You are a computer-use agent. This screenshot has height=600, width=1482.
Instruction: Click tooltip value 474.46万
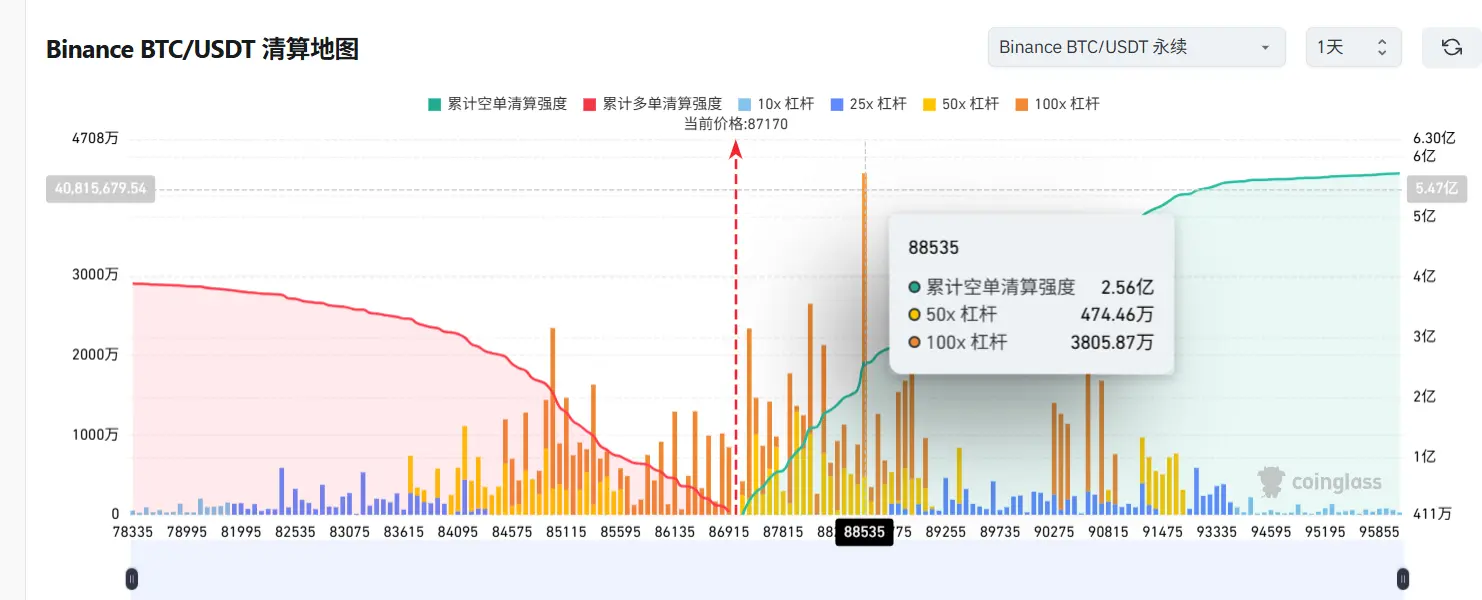click(1116, 315)
